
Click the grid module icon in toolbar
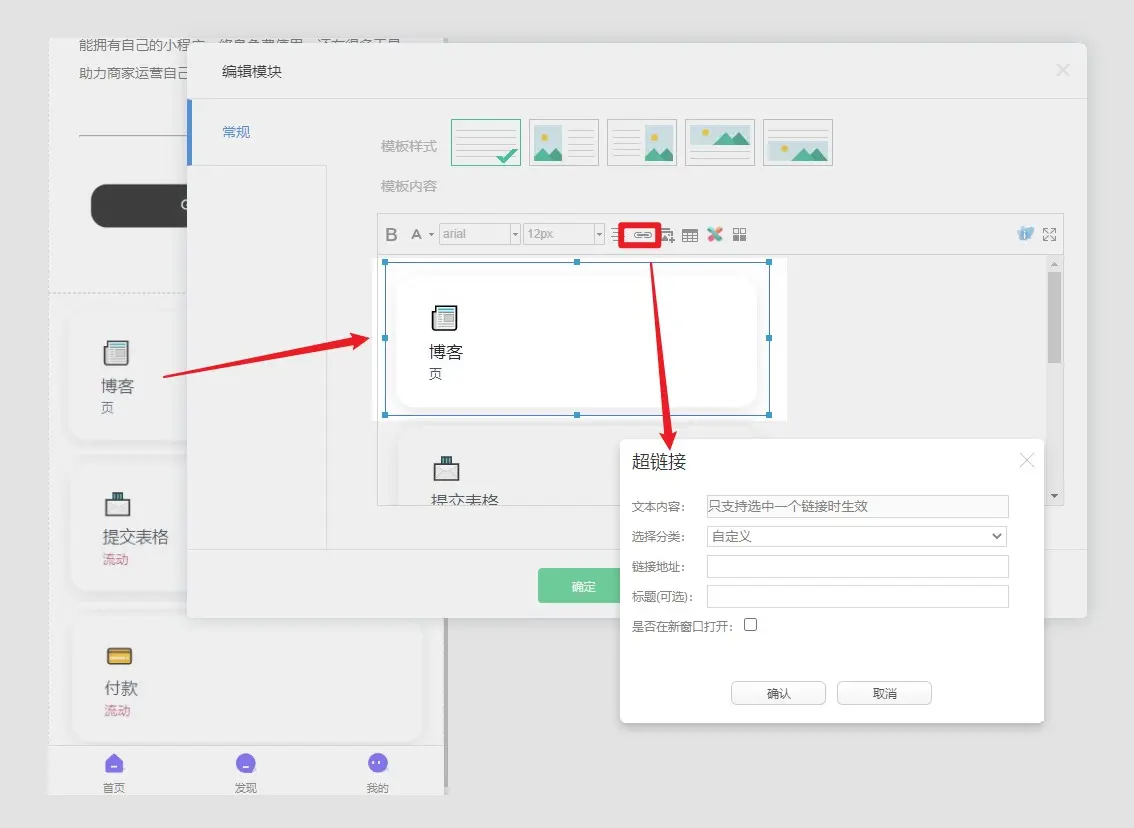[x=740, y=235]
